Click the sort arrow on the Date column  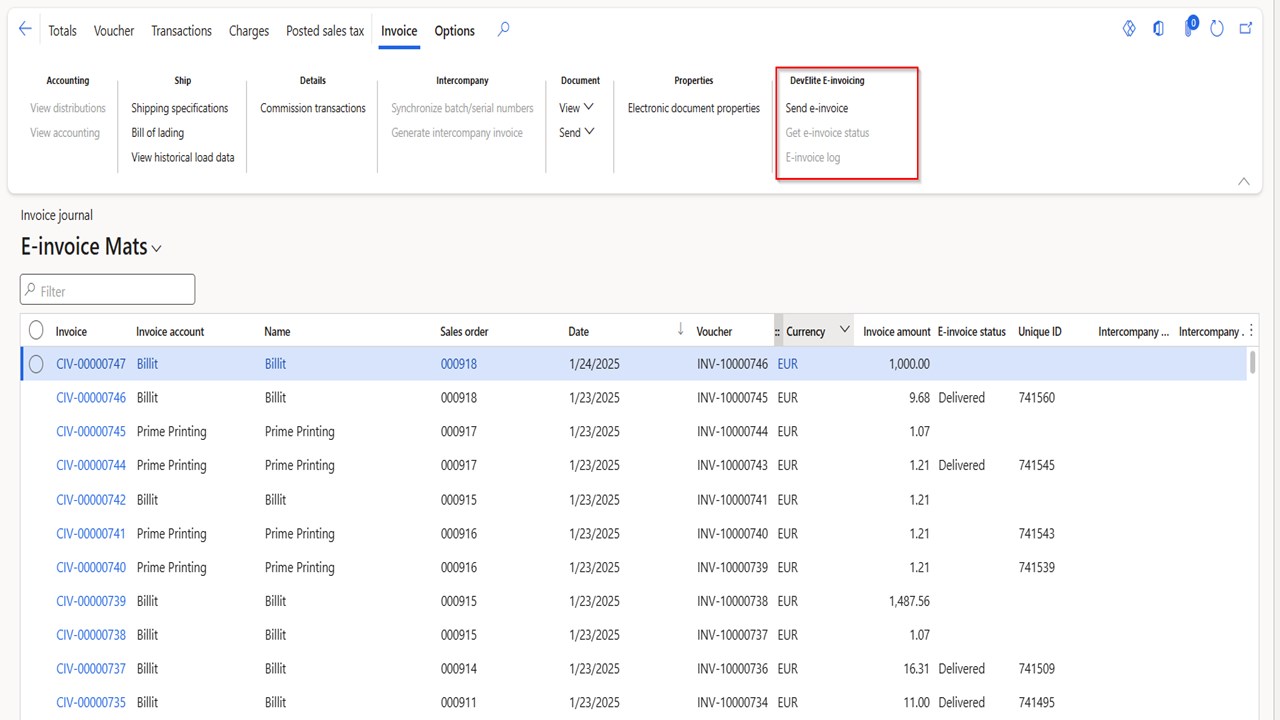click(681, 330)
